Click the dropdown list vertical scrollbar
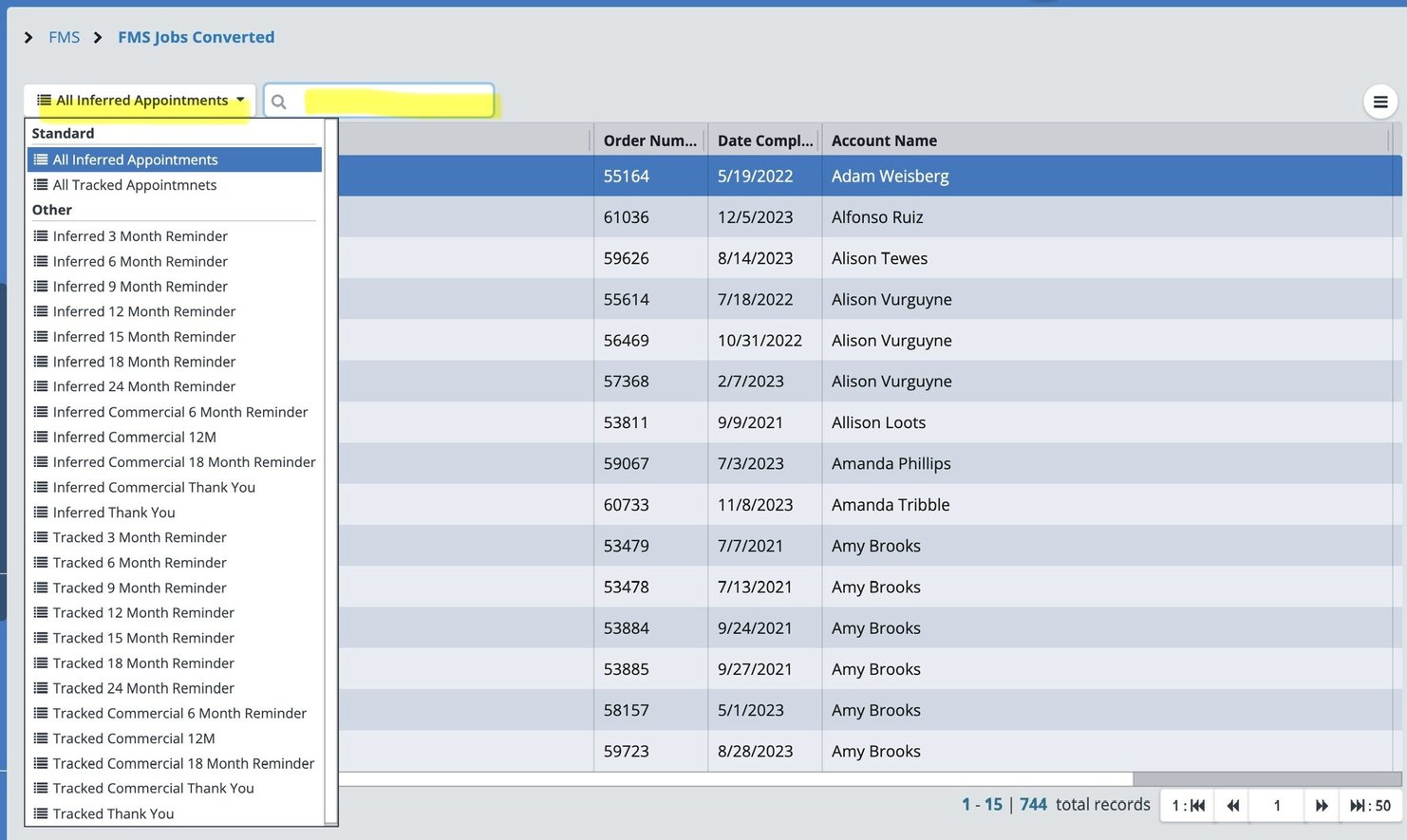 [330, 472]
